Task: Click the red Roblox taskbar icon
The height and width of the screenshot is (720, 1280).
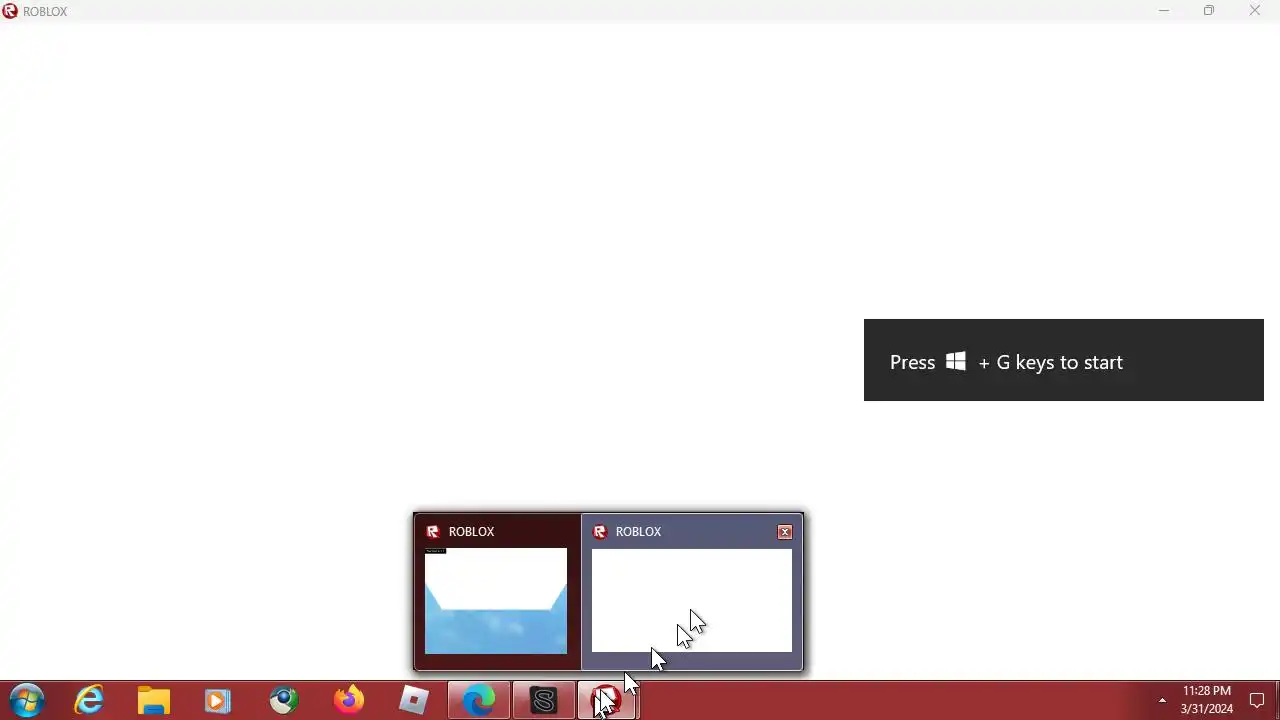Action: tap(607, 700)
